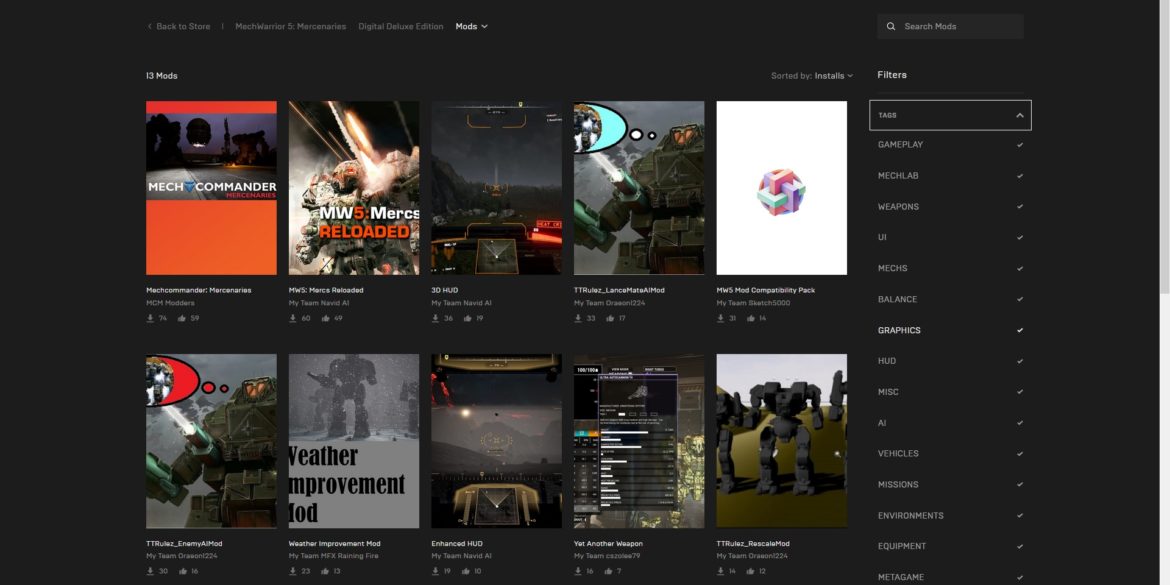This screenshot has width=1170, height=585.
Task: Click the thumbs-up icon under 3D HUD
Action: click(x=467, y=319)
